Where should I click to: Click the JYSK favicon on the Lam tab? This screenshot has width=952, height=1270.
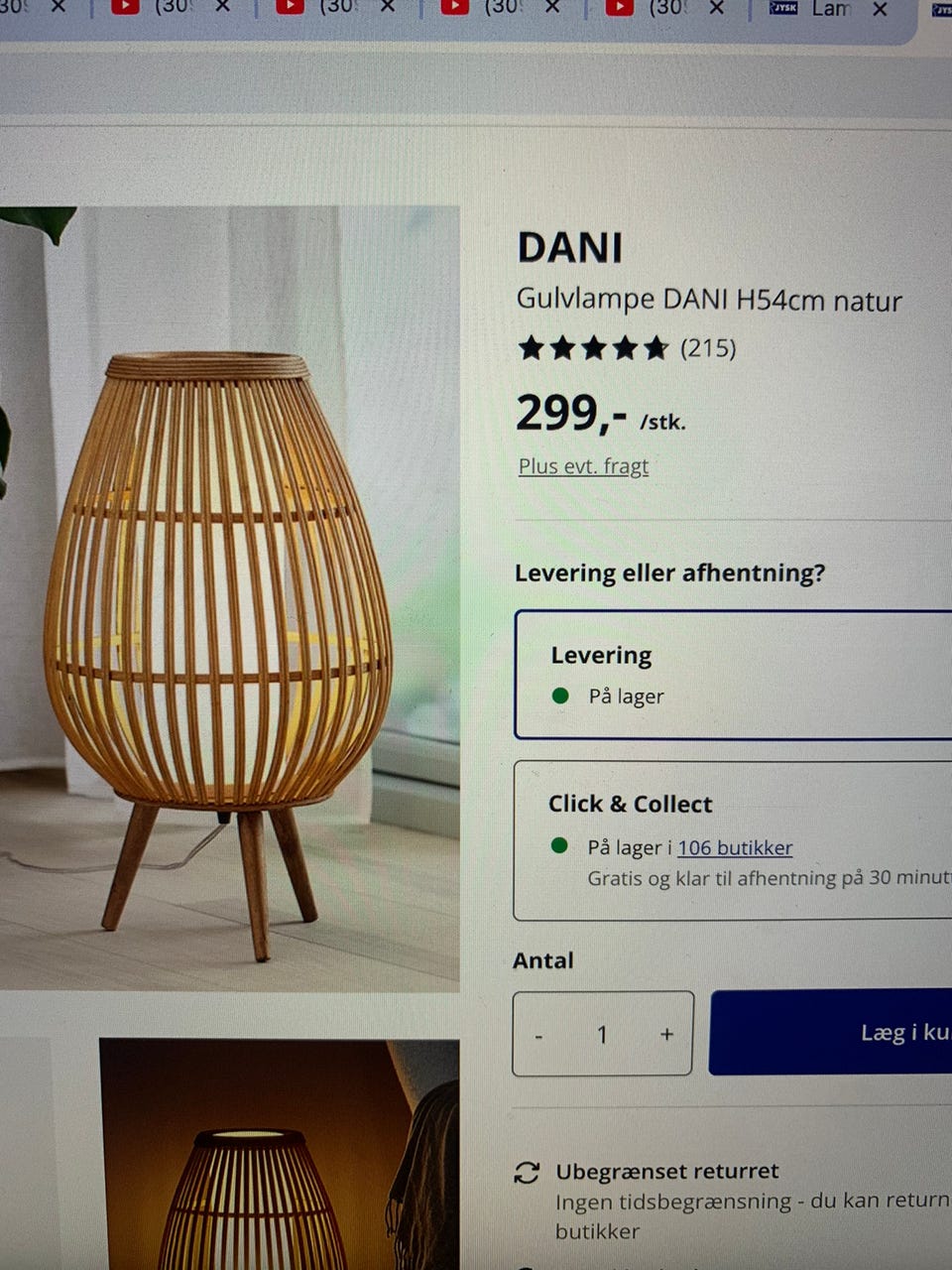pos(783,8)
